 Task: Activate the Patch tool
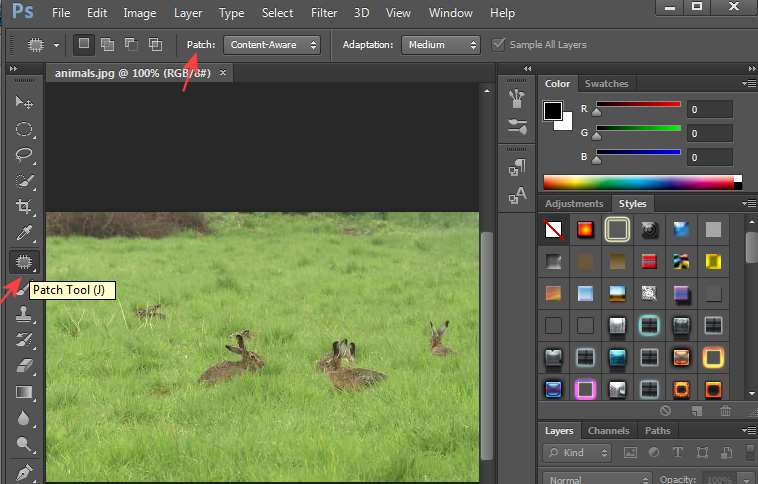tap(24, 262)
